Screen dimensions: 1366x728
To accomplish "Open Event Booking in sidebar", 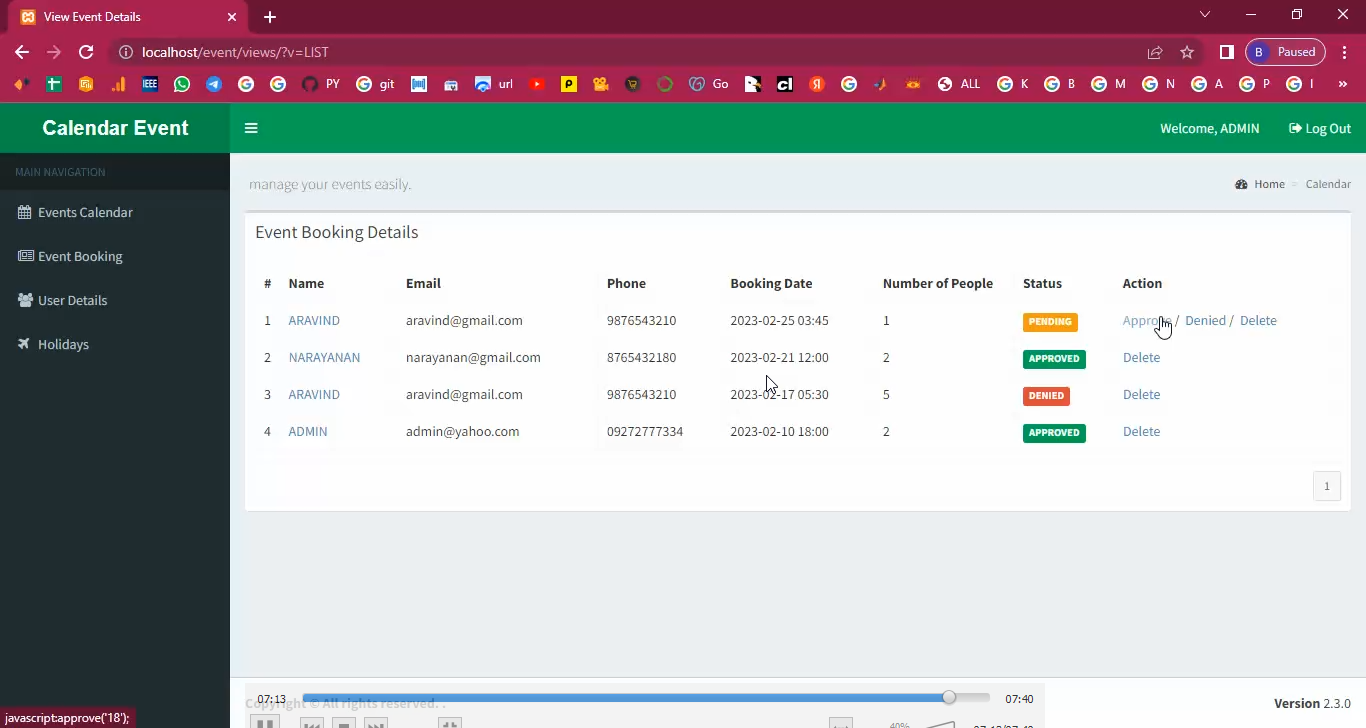I will (x=79, y=256).
